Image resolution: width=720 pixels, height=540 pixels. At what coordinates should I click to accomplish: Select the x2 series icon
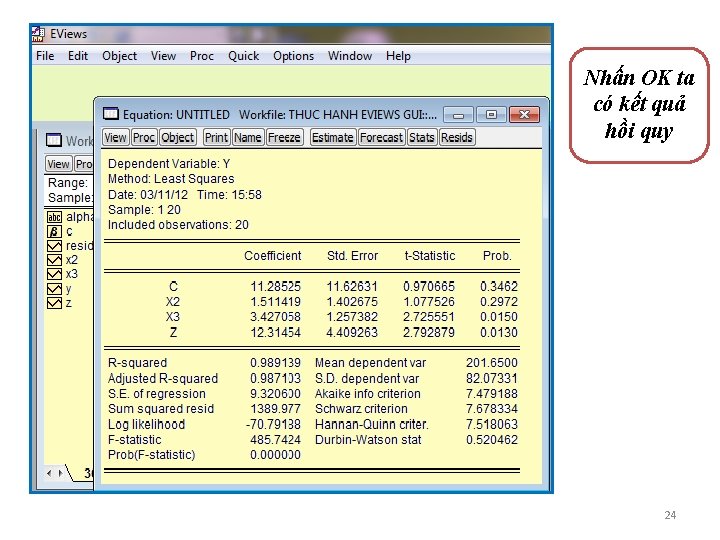[x=54, y=260]
